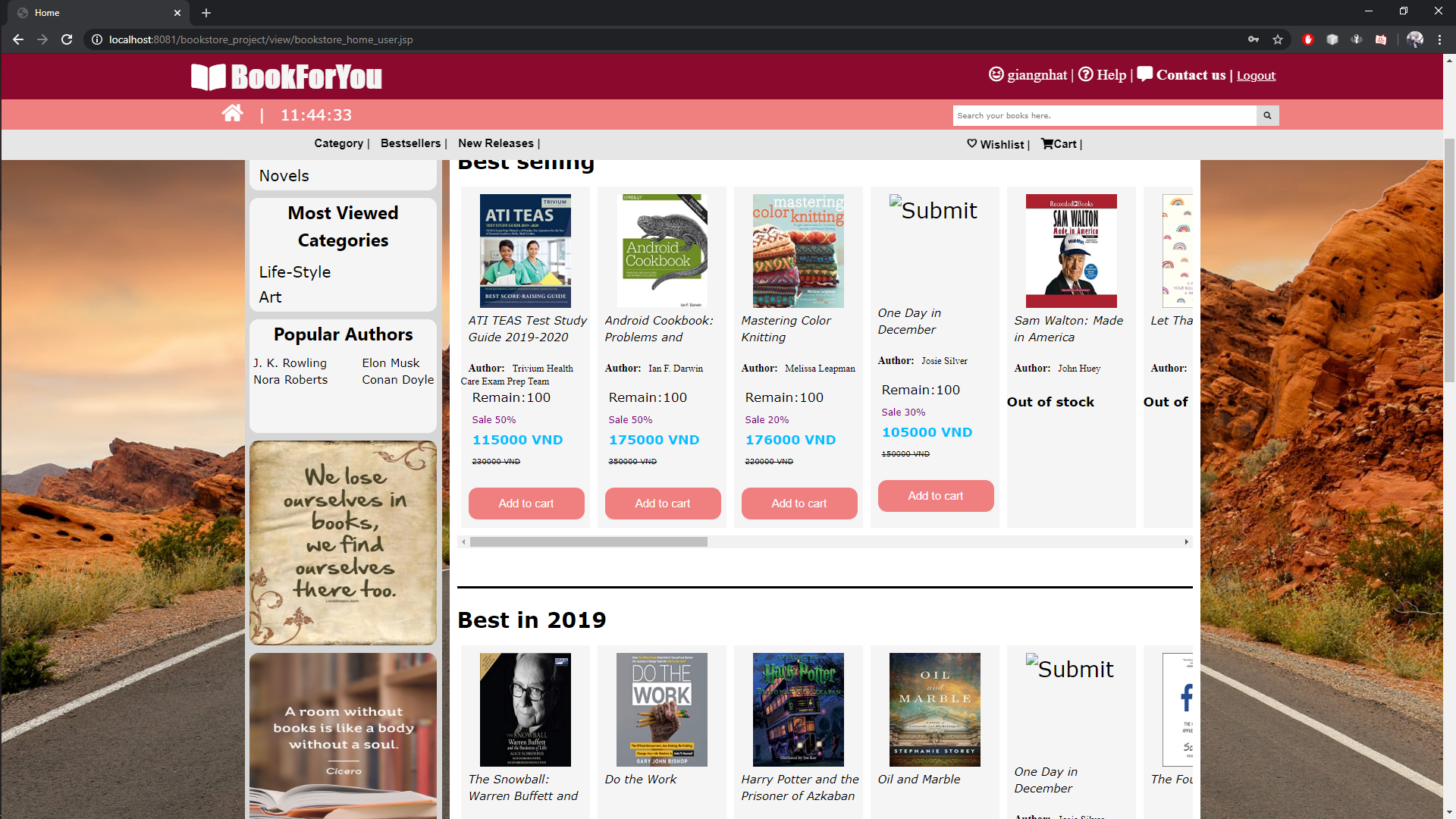Click the smiley user icon next to giangnhat
1456x819 pixels.
(x=996, y=74)
